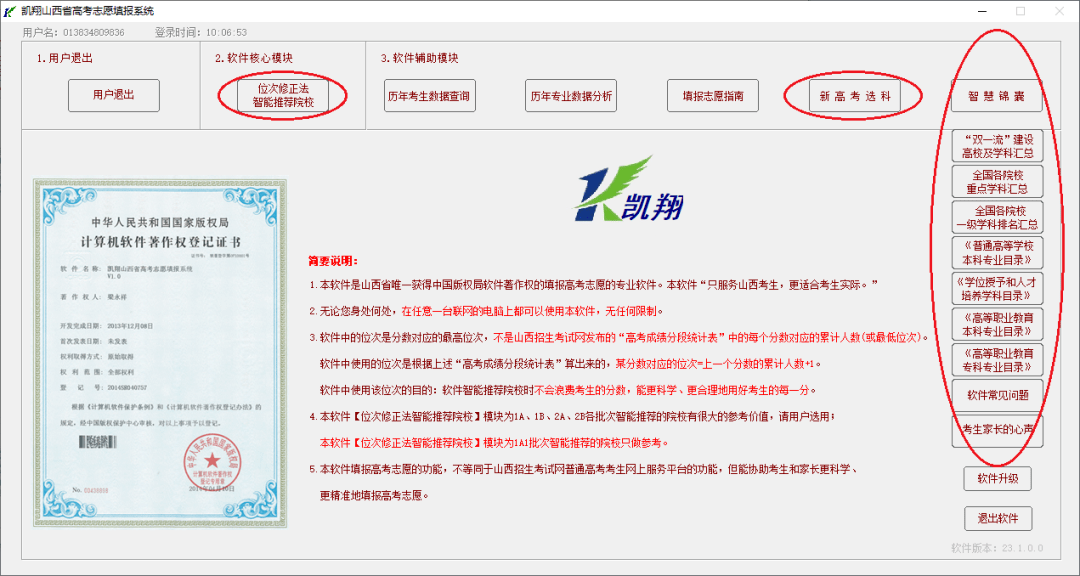This screenshot has width=1080, height=576.
Task: Minimize the application window
Action: click(982, 11)
